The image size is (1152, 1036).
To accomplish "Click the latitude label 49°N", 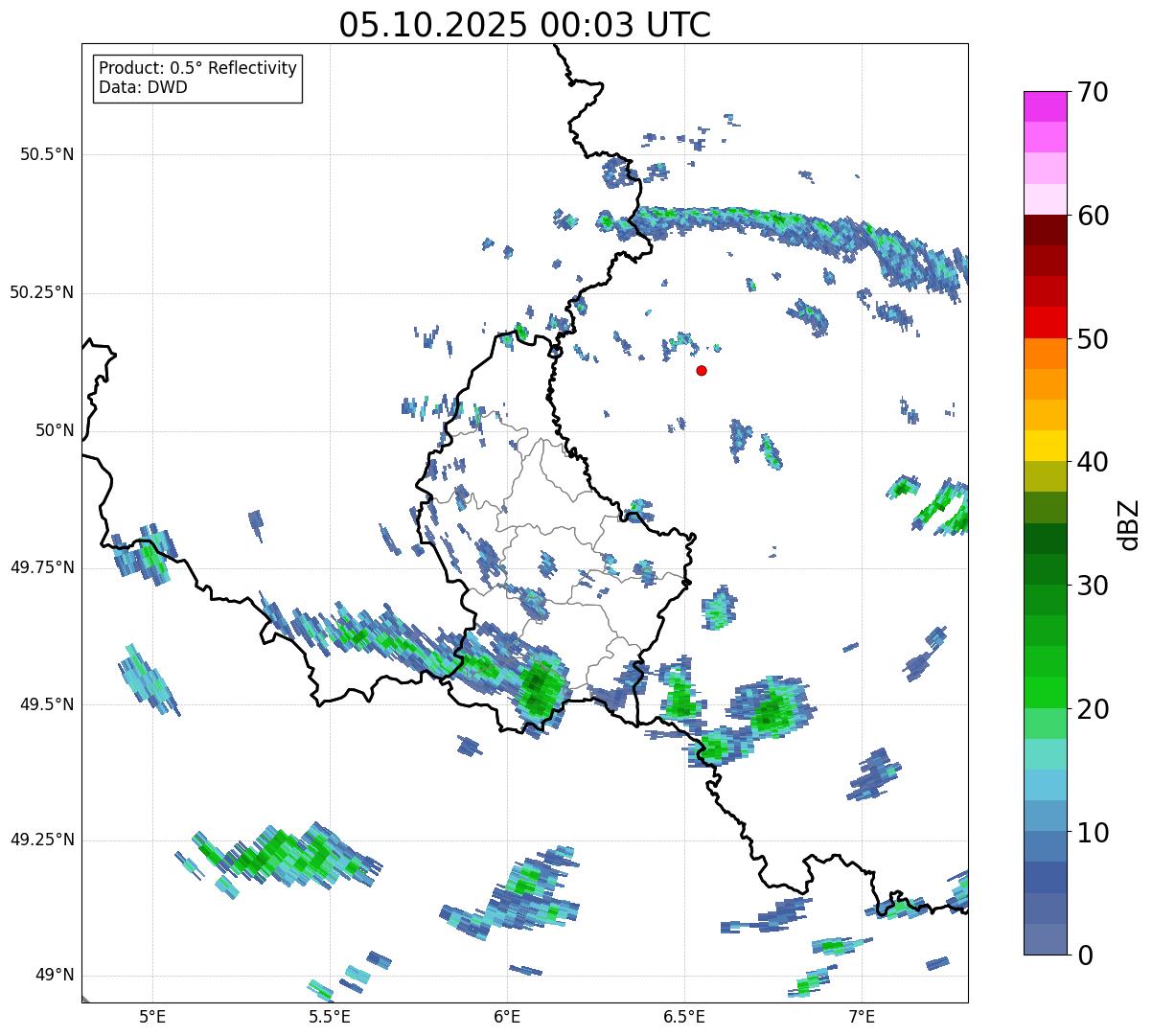I will (x=56, y=976).
